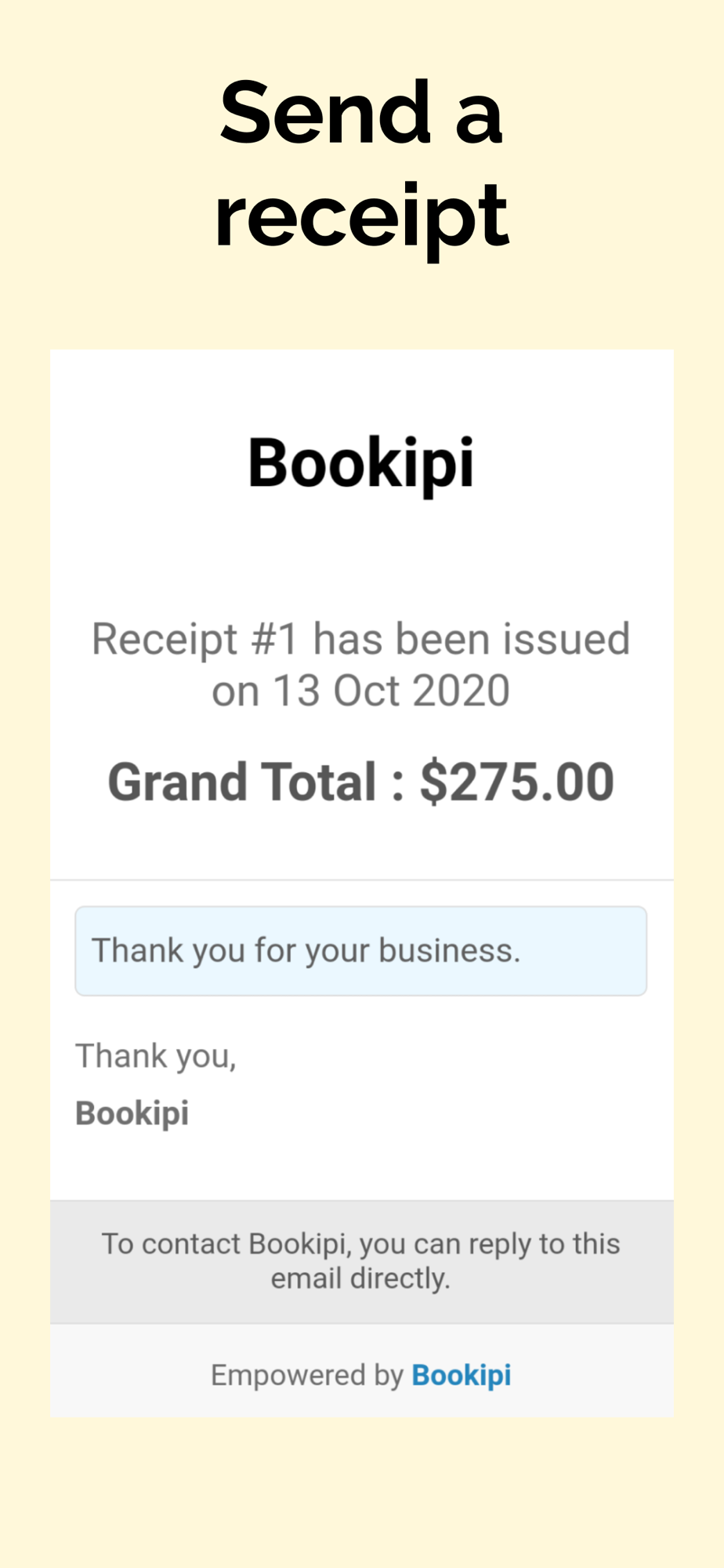The height and width of the screenshot is (1568, 724).
Task: Click the "Grand Total" label
Action: click(x=242, y=782)
